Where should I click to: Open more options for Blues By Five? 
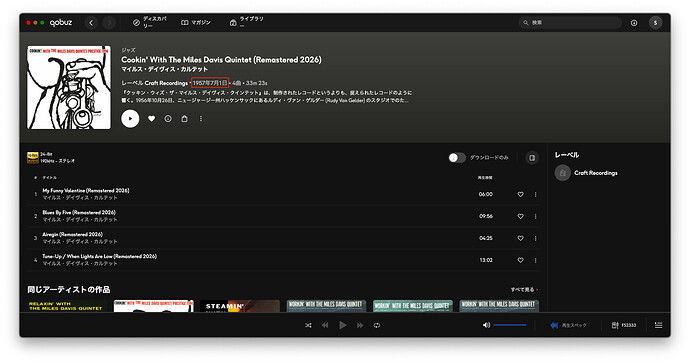(x=536, y=216)
